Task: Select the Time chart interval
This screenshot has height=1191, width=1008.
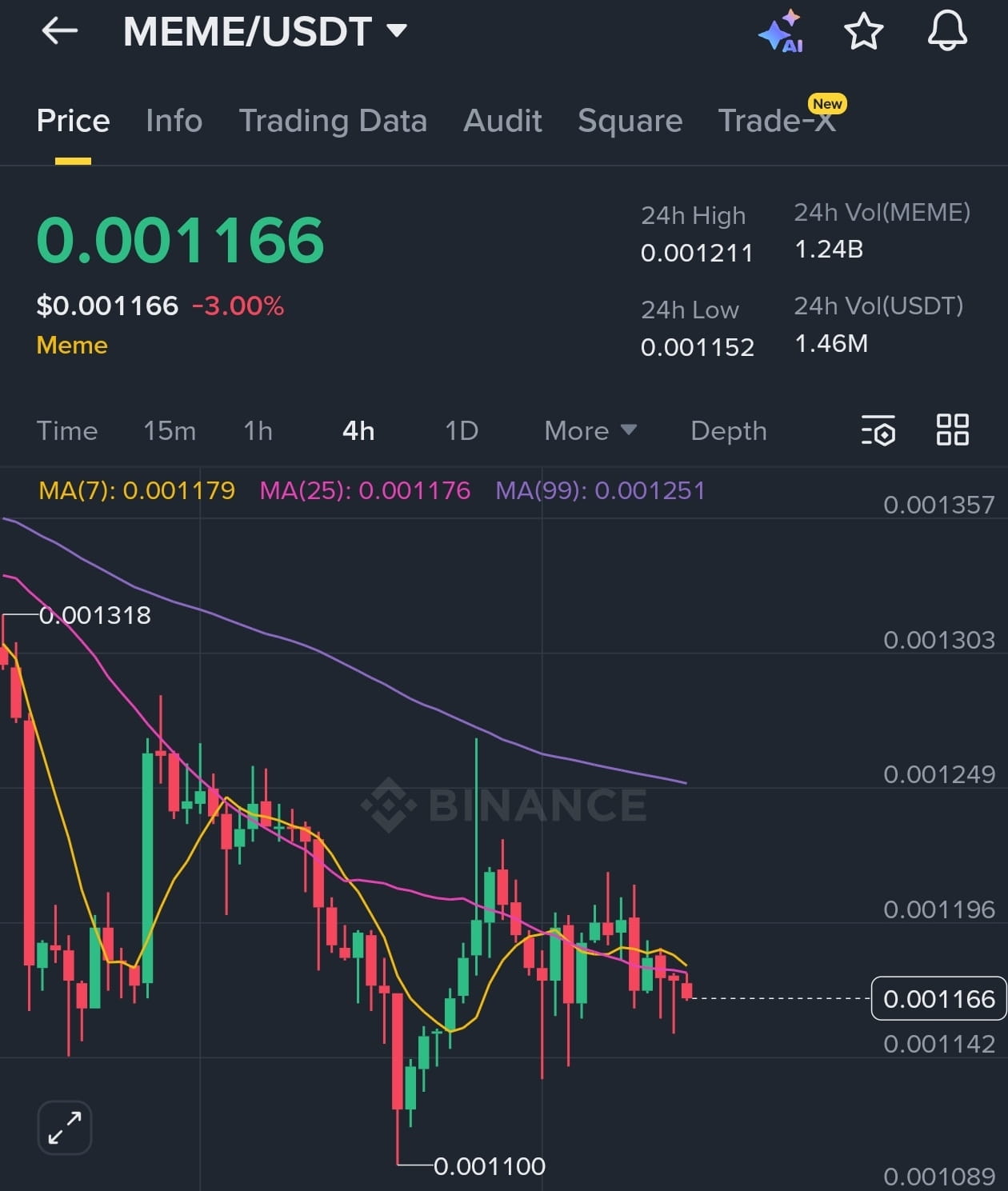Action: point(67,431)
